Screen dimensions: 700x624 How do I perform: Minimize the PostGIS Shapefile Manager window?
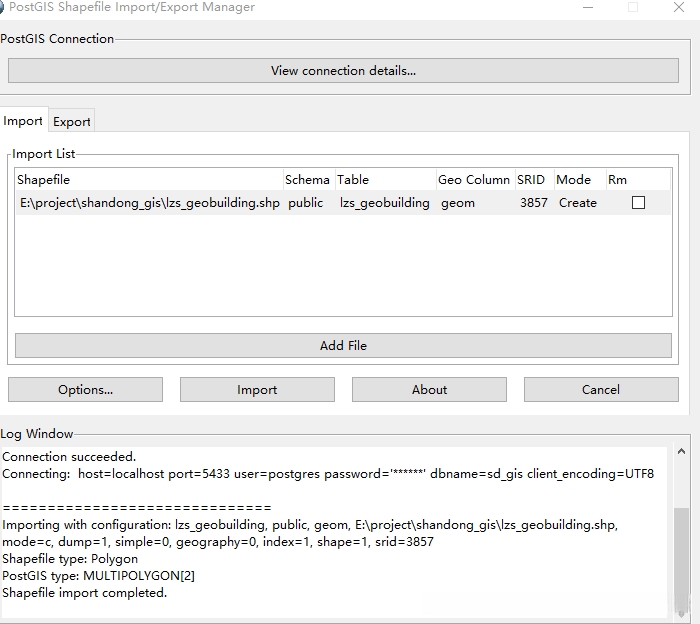tap(588, 7)
